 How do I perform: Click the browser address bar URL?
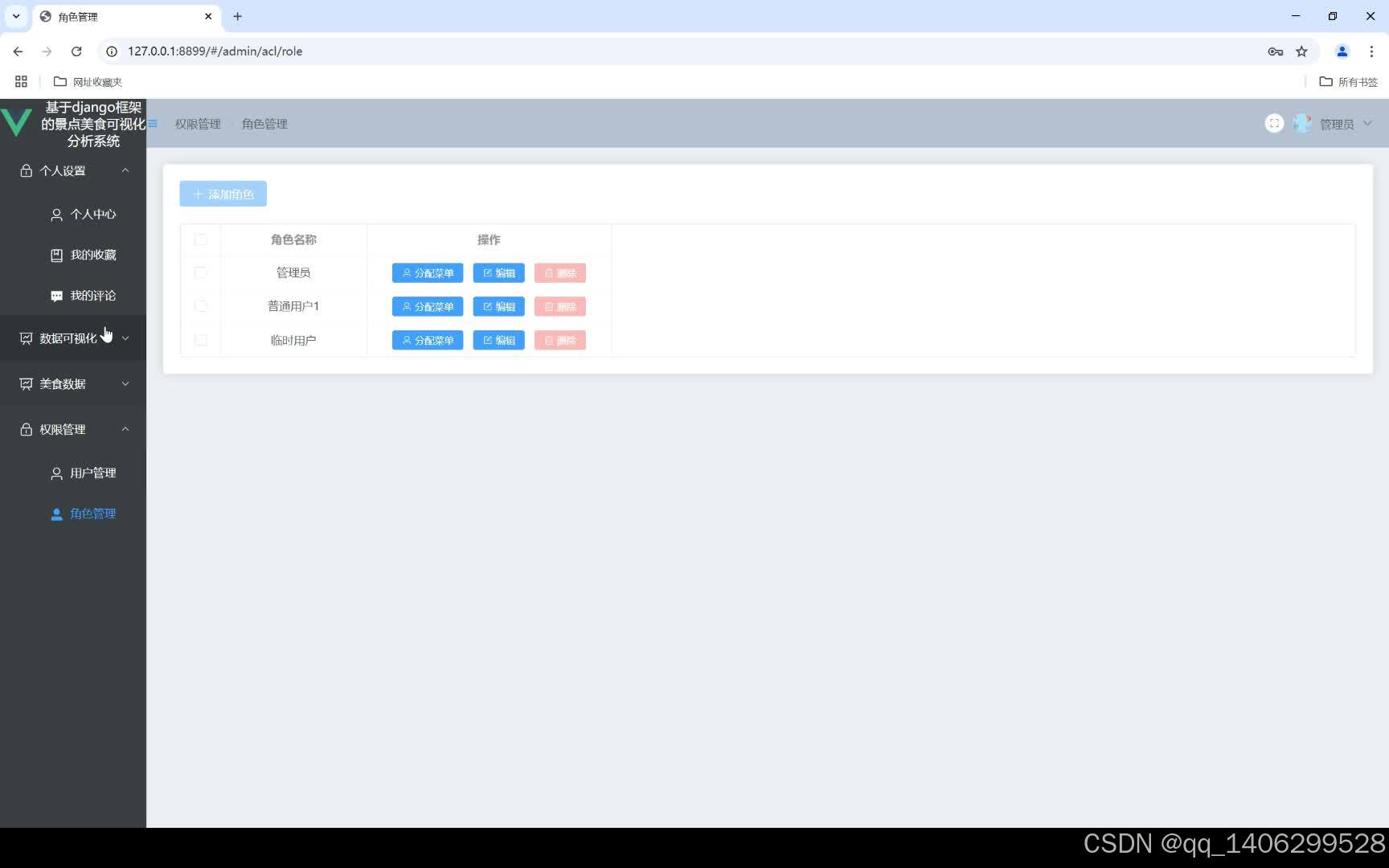coord(215,51)
